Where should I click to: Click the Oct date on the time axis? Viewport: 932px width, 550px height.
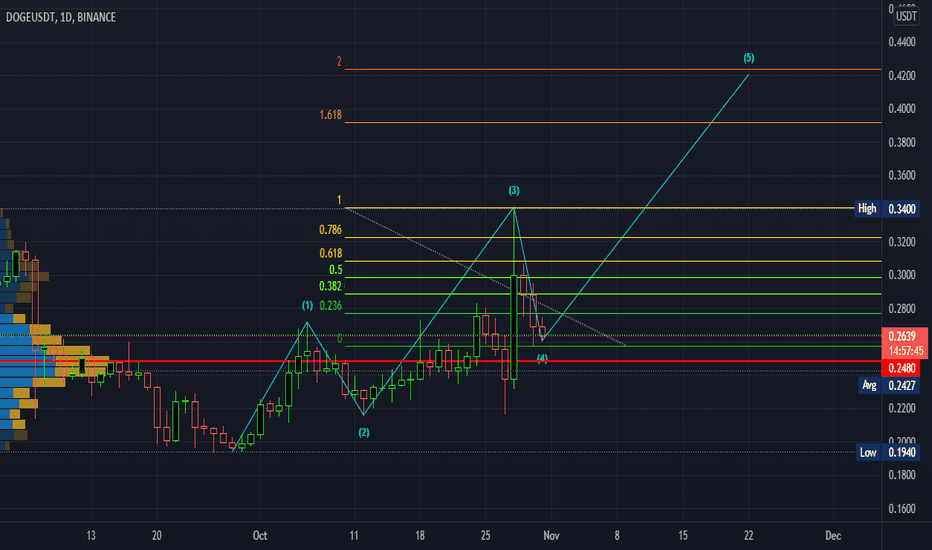coord(260,536)
